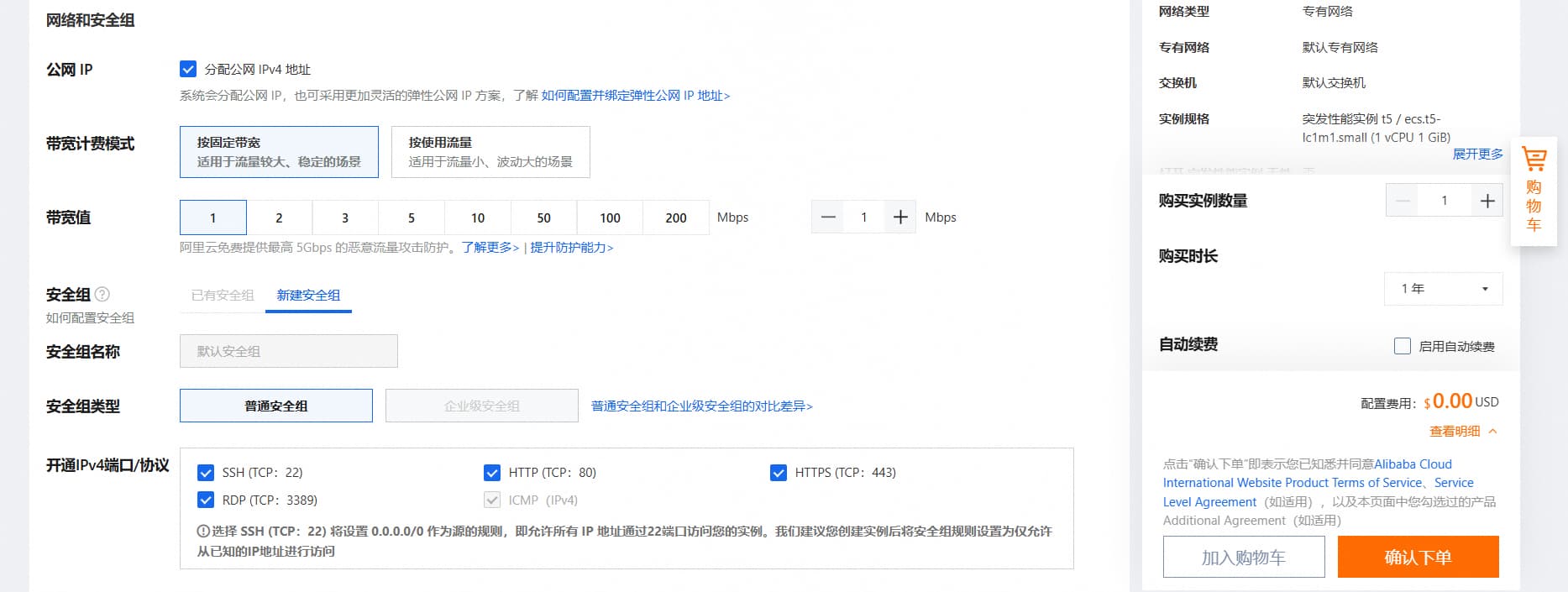1568x592 pixels.
Task: Click the security group help question icon
Action: pos(102,294)
